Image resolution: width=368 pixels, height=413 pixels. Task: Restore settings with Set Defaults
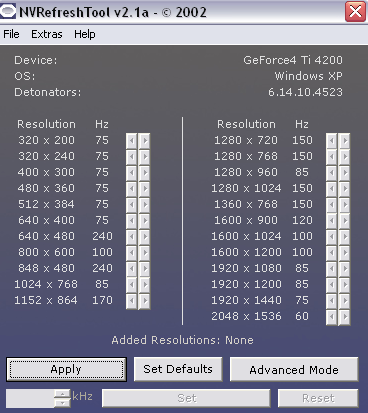178,369
